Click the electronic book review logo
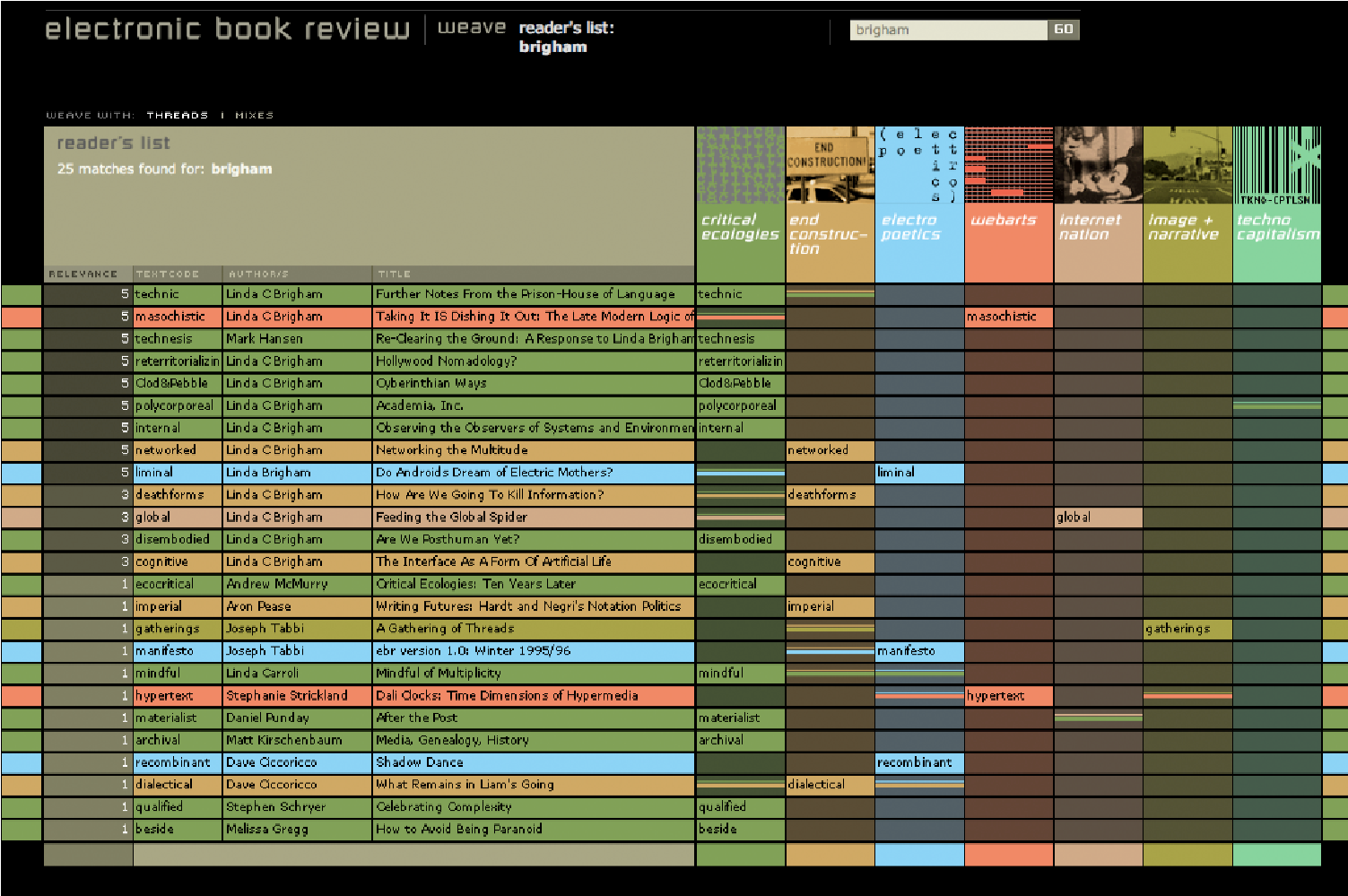Image resolution: width=1348 pixels, height=896 pixels. coord(227,29)
